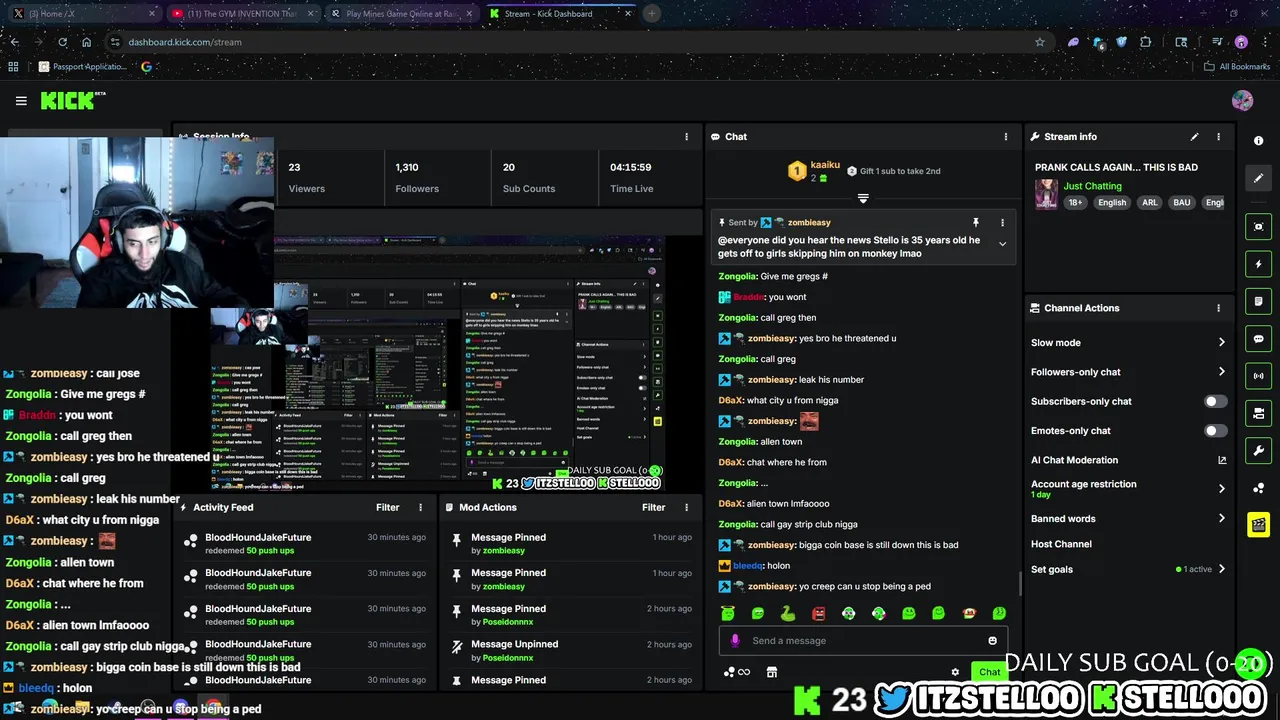
Task: Click the channel points infinity balance
Action: click(736, 672)
